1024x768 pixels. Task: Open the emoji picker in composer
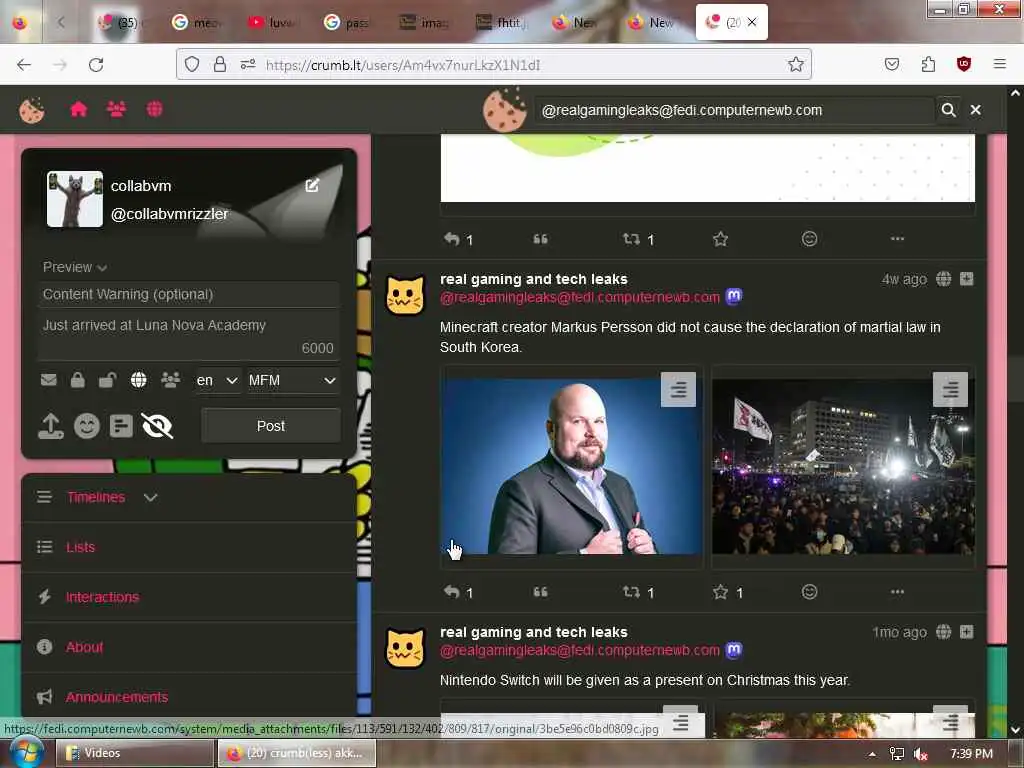coord(87,426)
